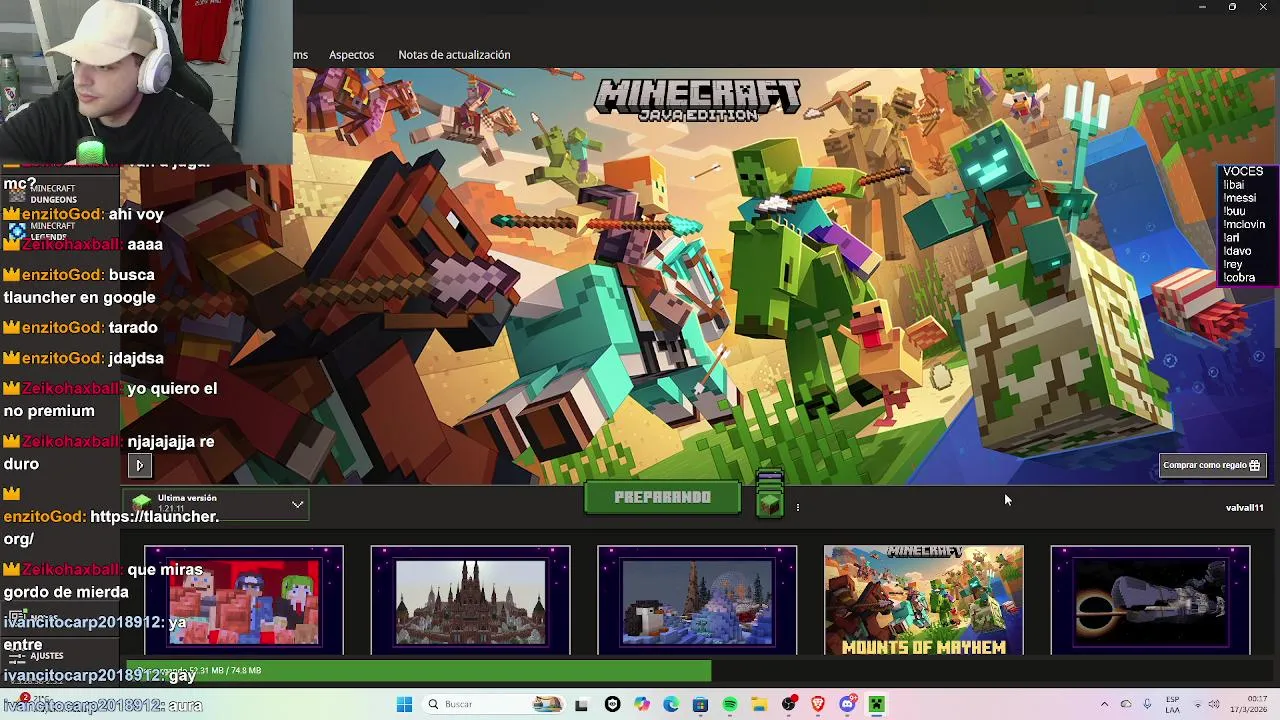Open the Minecraft characters news thumbnail

244,600
